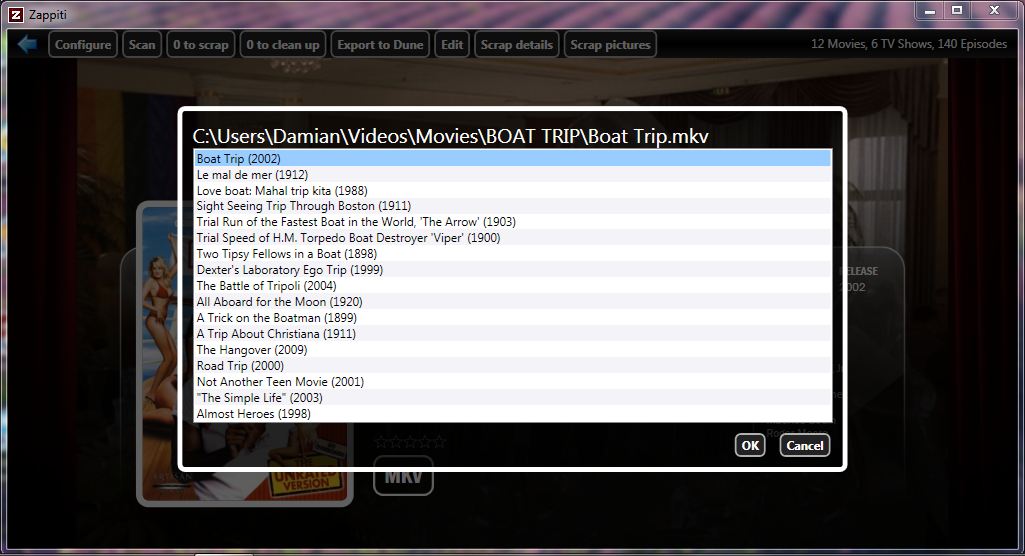Select 'A Trip About Christiana (1911)'
Image resolution: width=1025 pixels, height=556 pixels.
pyautogui.click(x=512, y=334)
